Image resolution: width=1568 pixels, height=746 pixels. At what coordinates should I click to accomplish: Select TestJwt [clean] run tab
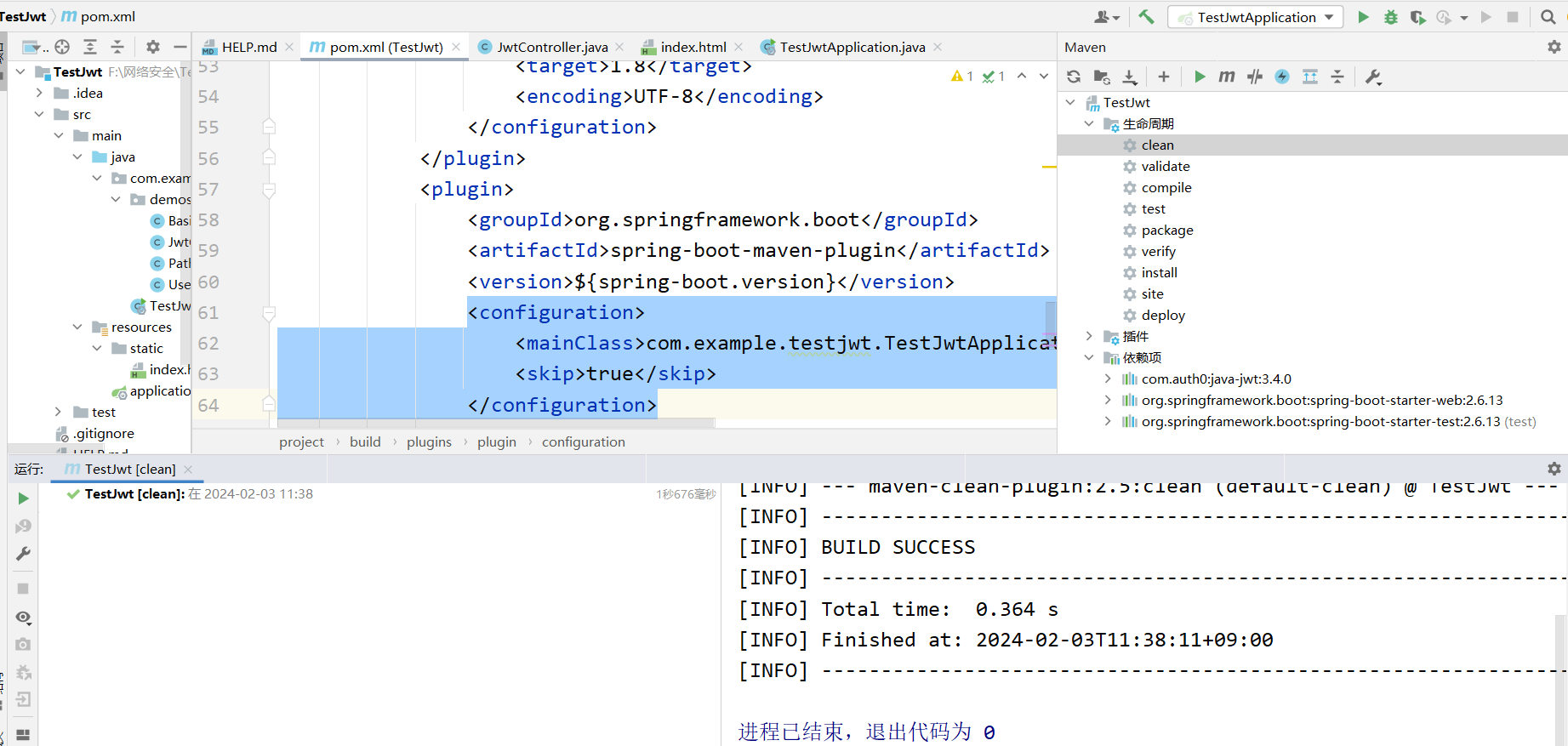tap(128, 469)
